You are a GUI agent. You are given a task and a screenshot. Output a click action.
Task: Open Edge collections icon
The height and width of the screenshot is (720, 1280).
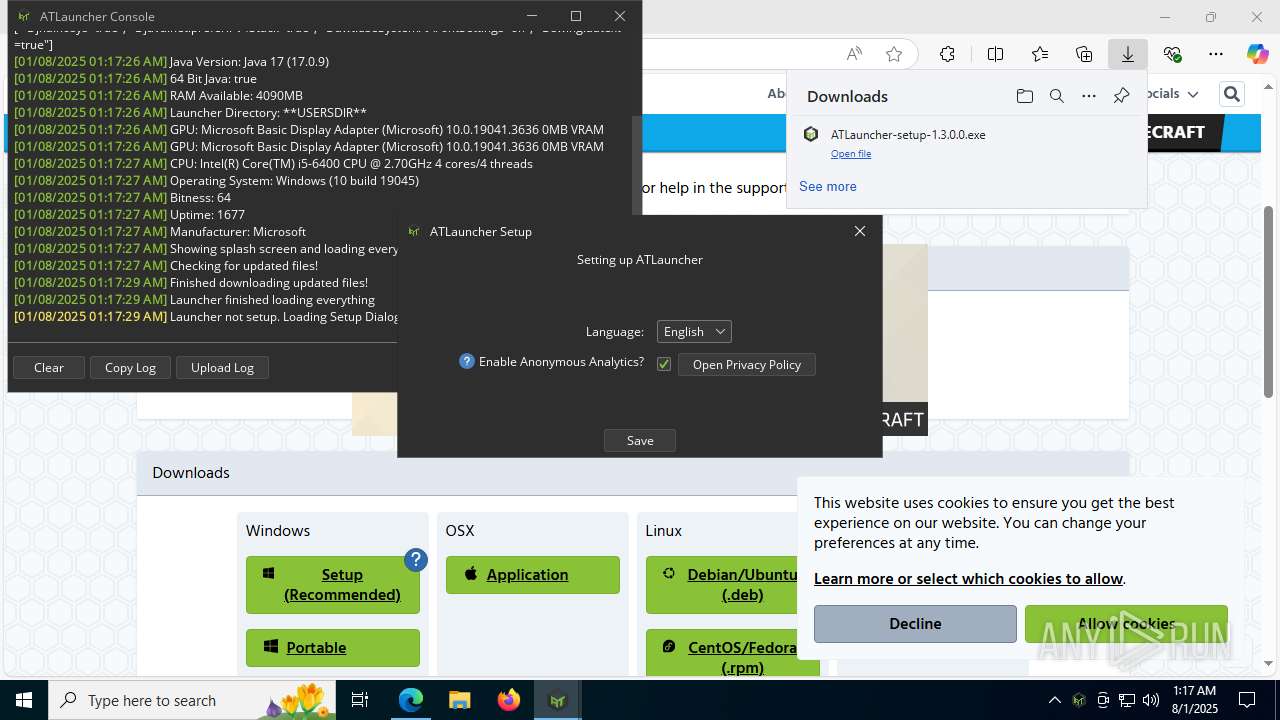point(1084,54)
